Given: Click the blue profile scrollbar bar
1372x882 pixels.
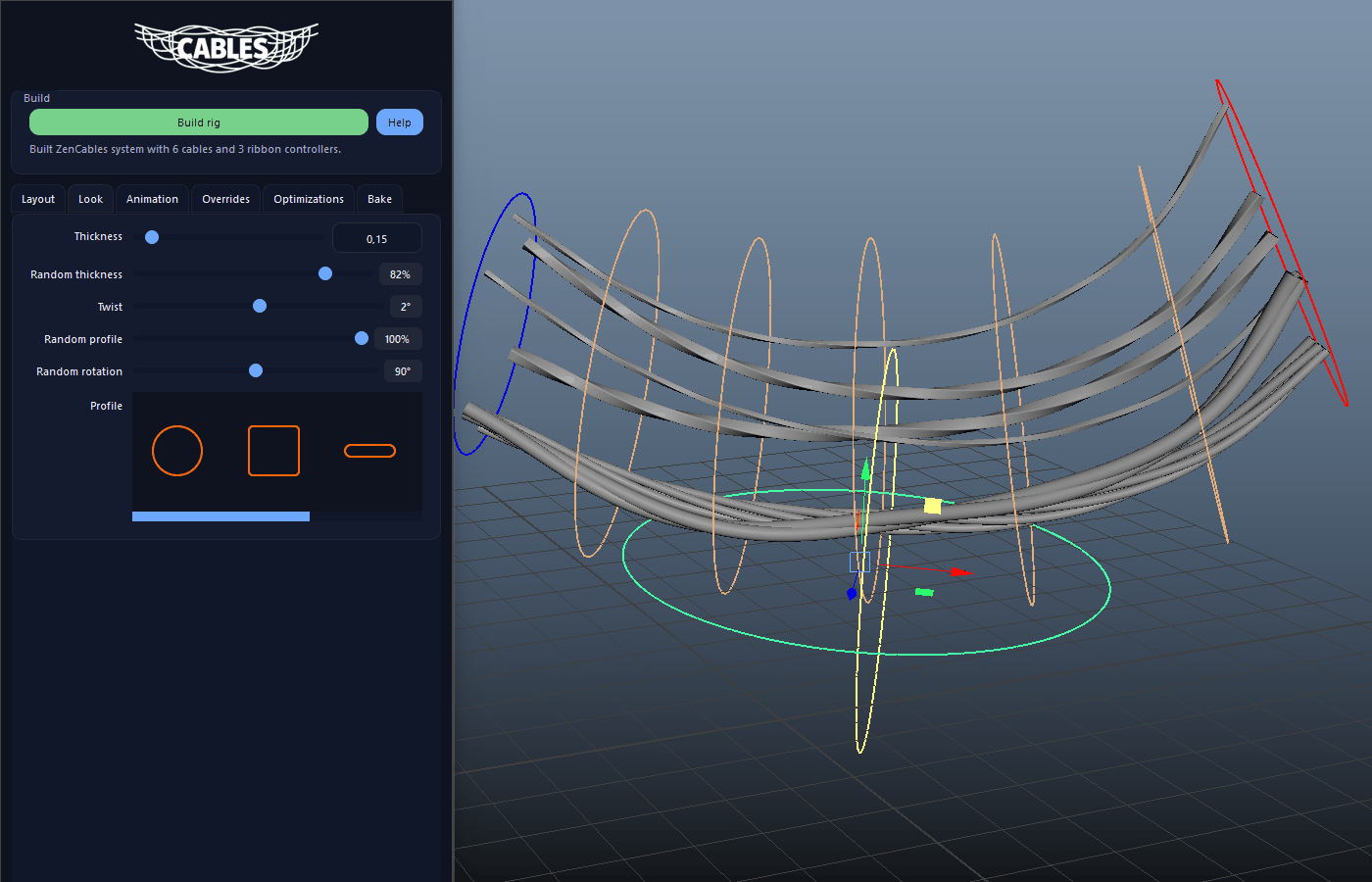Looking at the screenshot, I should click(x=220, y=516).
